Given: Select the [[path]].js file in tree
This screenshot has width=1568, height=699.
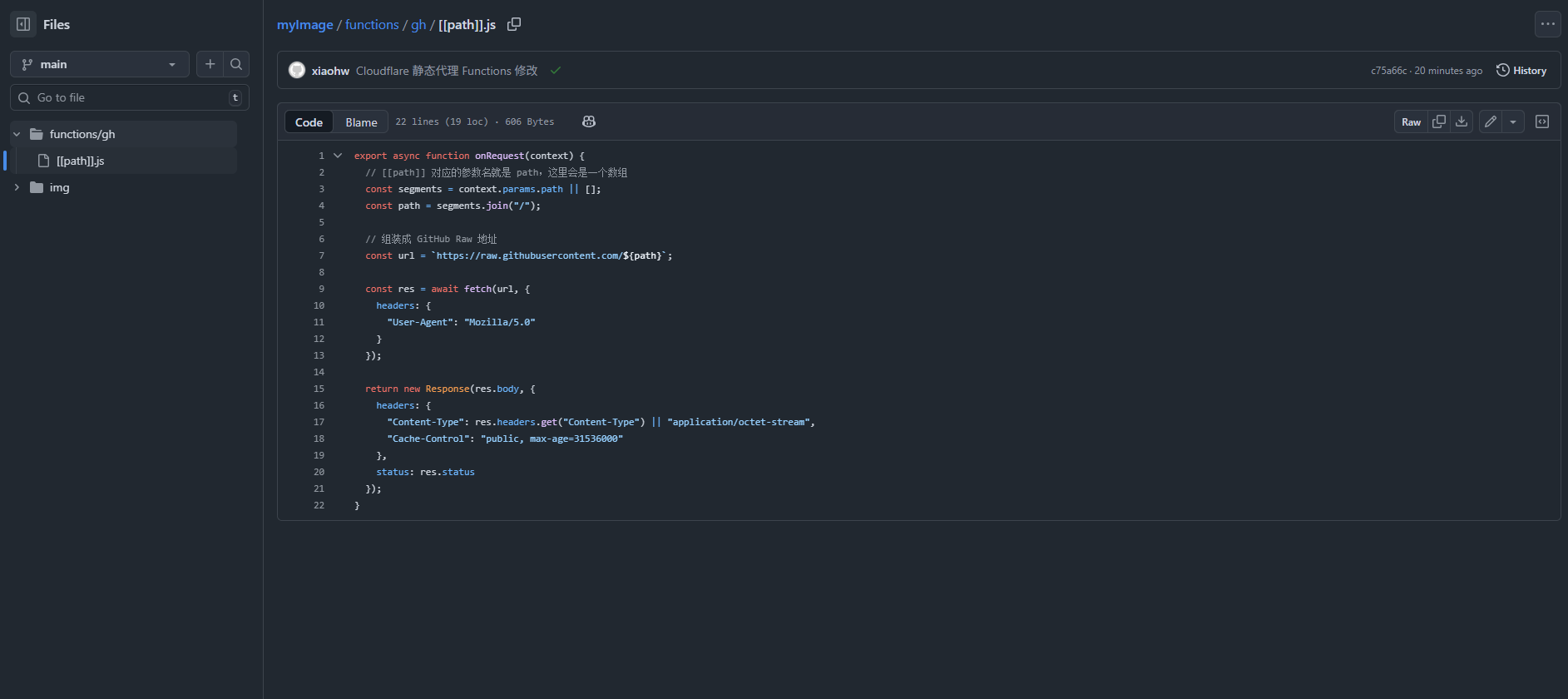Looking at the screenshot, I should (80, 161).
